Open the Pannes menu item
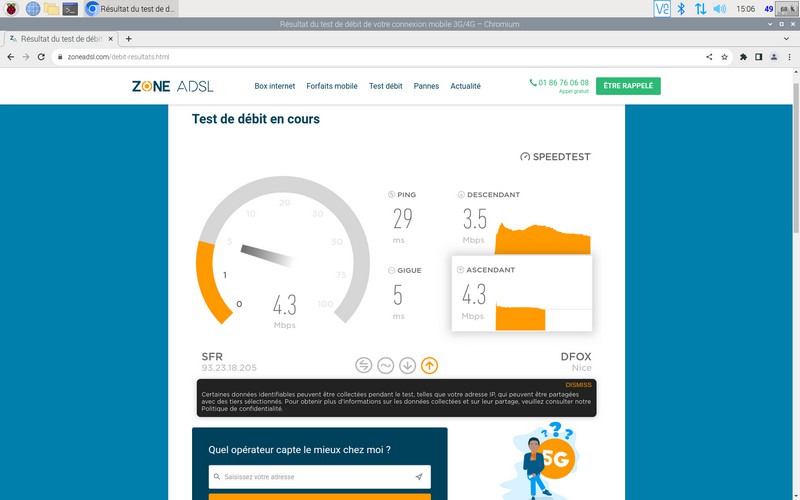 click(x=426, y=86)
